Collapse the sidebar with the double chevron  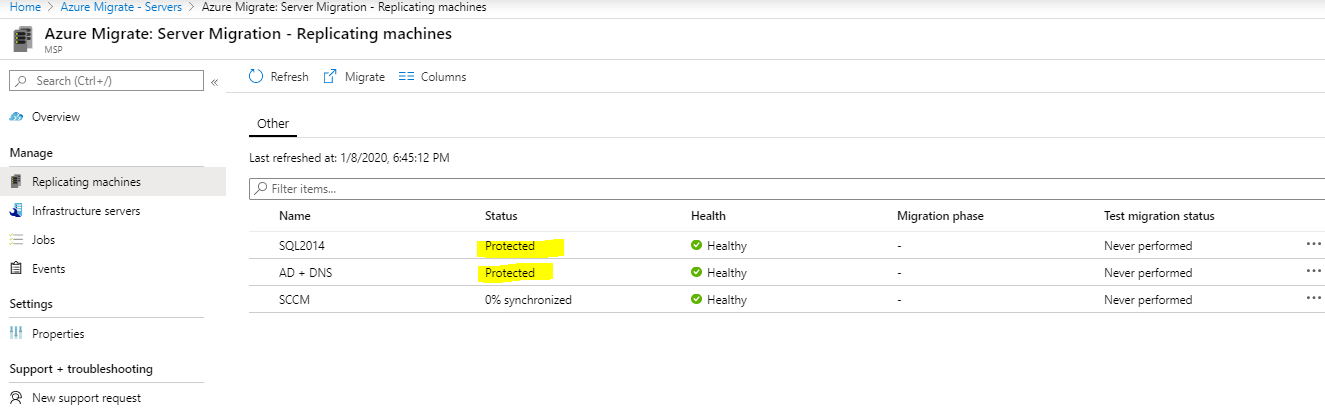[214, 82]
